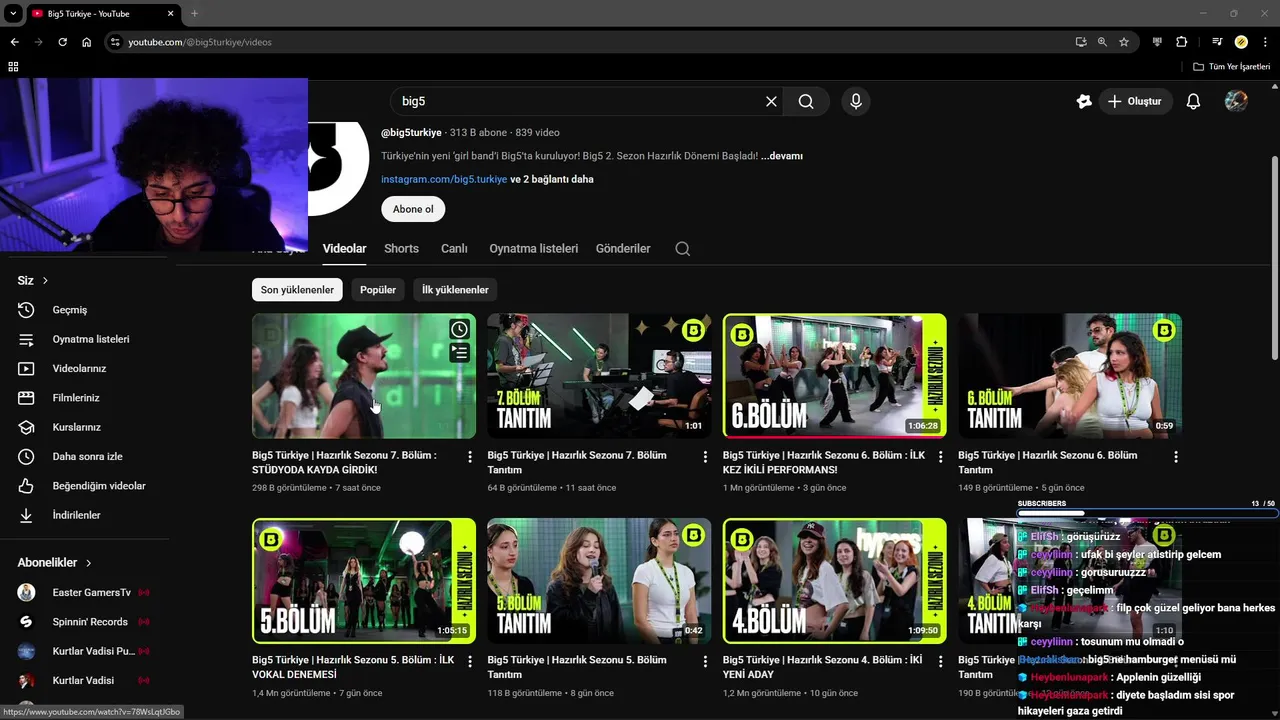
Task: Add 7. Bölüm video to queue
Action: 459,352
